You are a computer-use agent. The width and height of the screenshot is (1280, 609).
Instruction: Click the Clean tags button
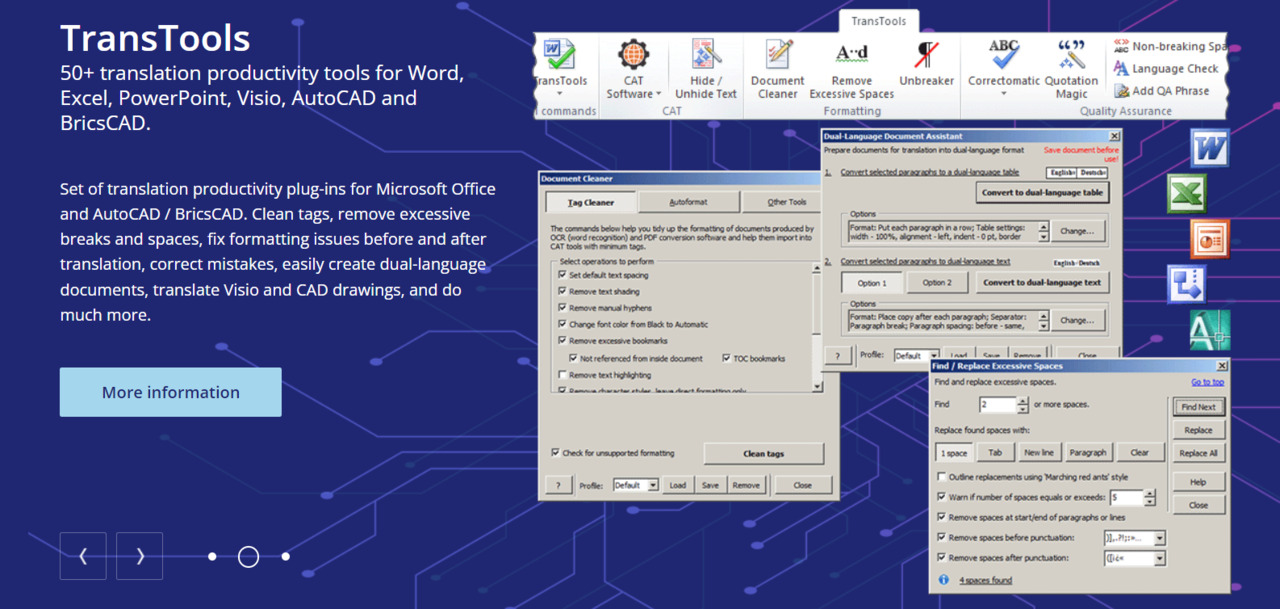763,454
